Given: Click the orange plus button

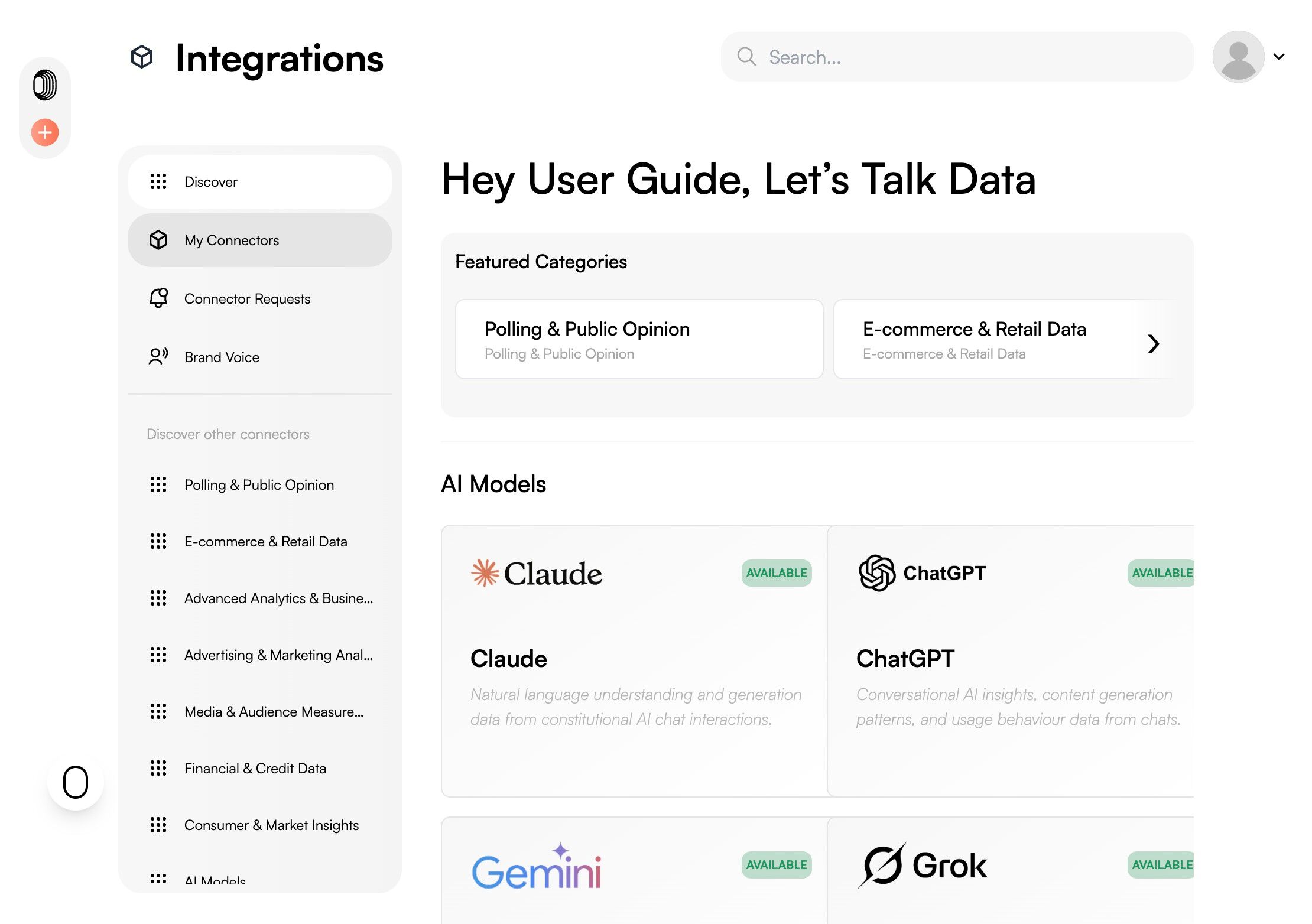Looking at the screenshot, I should (45, 132).
